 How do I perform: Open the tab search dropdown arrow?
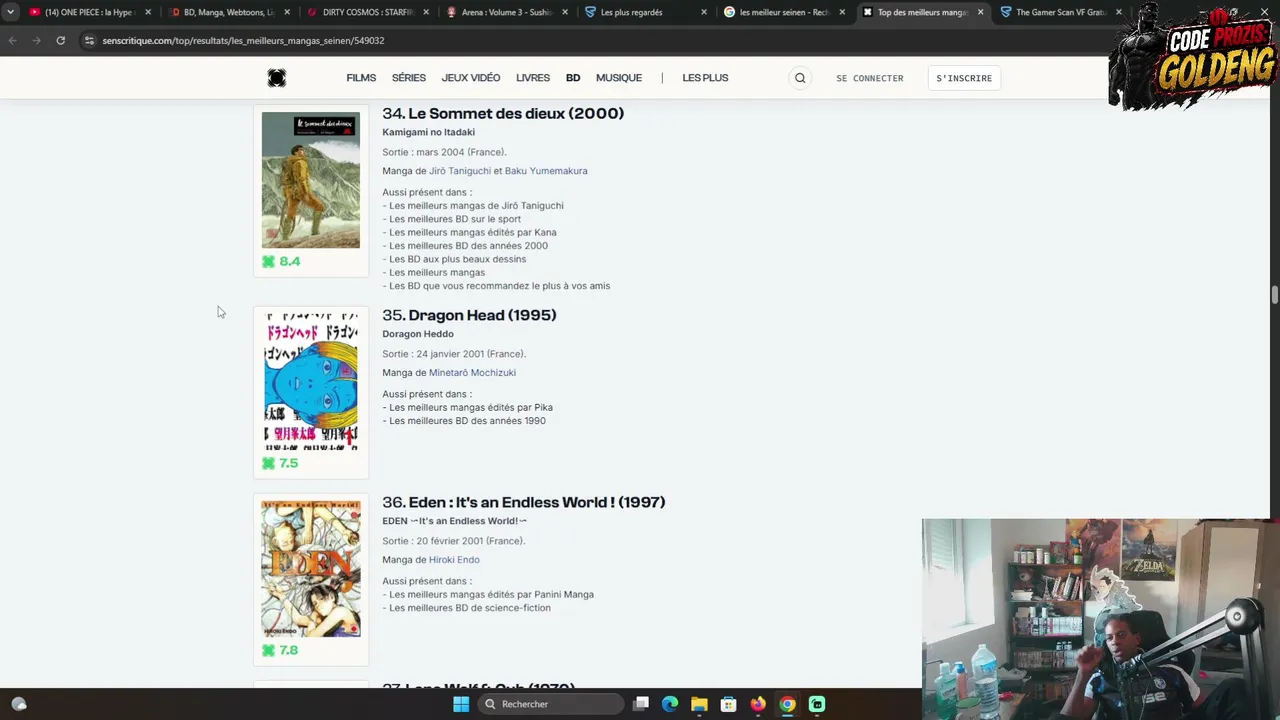point(10,12)
